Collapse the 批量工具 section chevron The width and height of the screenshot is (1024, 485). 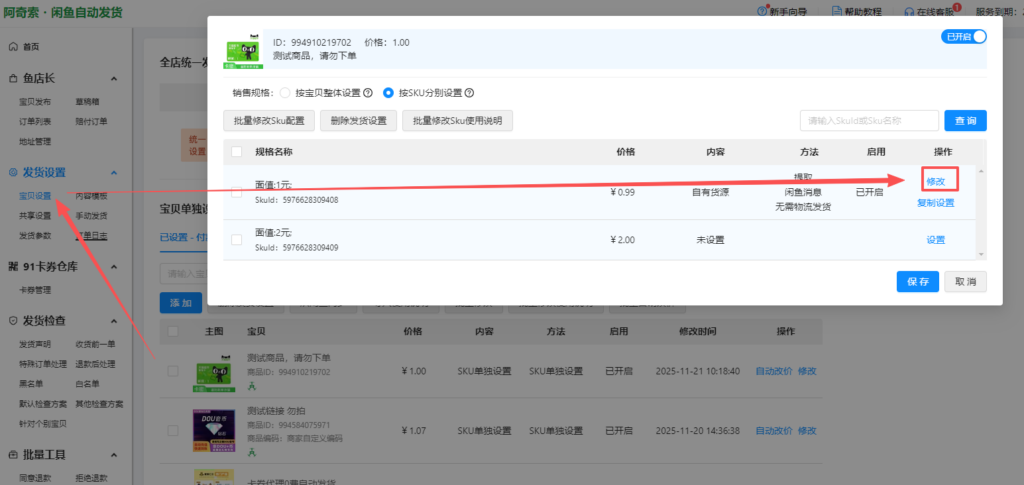[114, 455]
